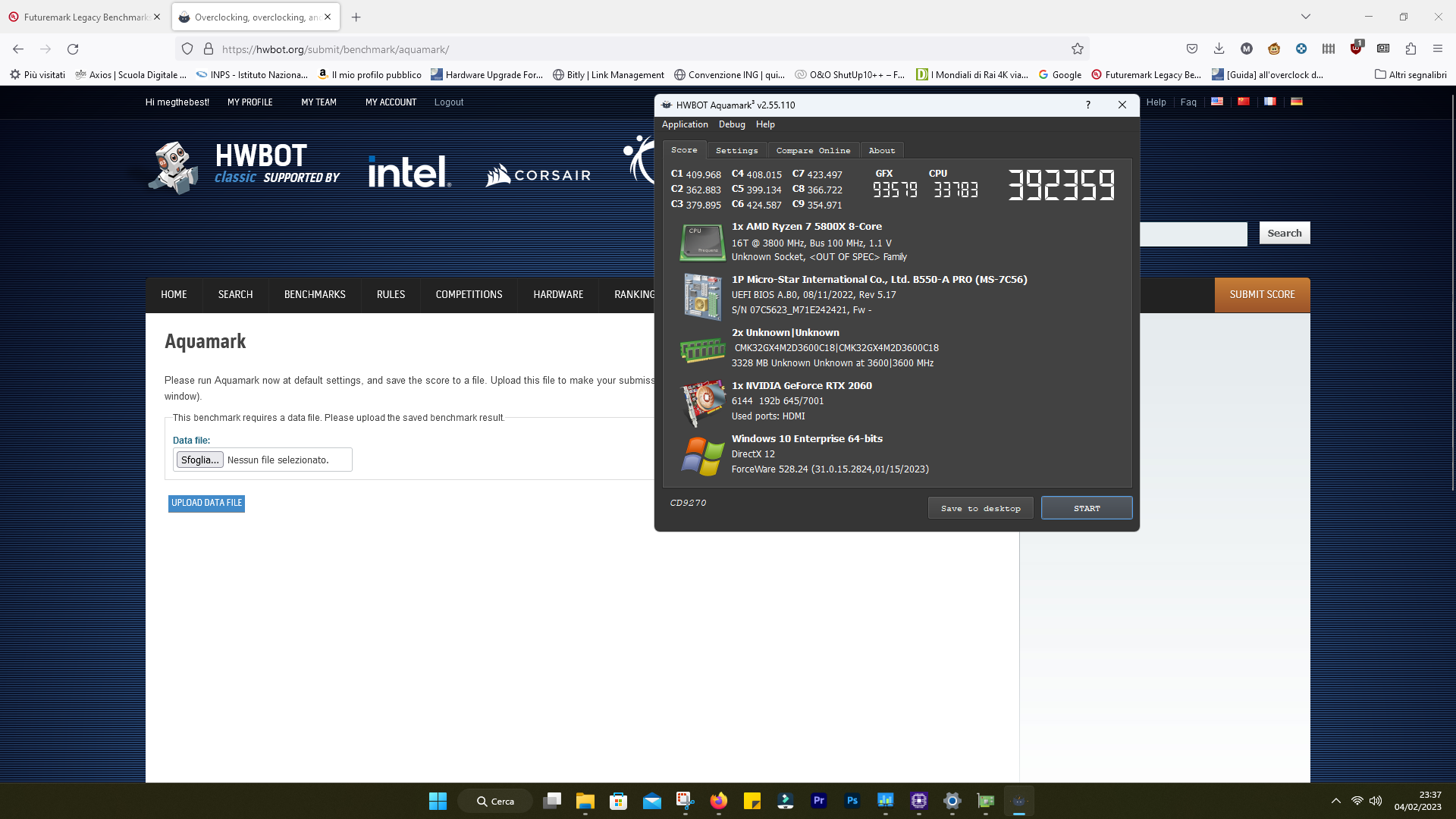
Task: Click the UPLOAD DATA FILE button
Action: tap(206, 503)
